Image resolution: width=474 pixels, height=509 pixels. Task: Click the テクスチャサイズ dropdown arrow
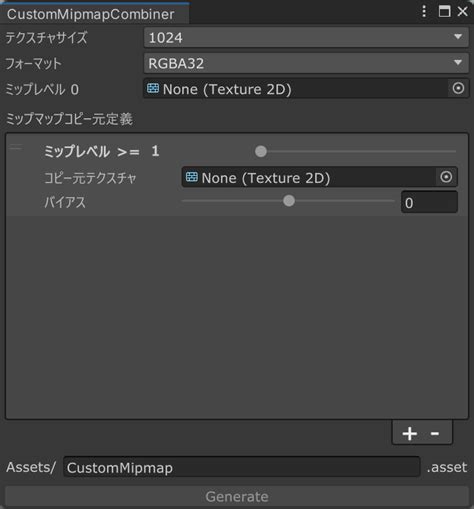[x=458, y=37]
